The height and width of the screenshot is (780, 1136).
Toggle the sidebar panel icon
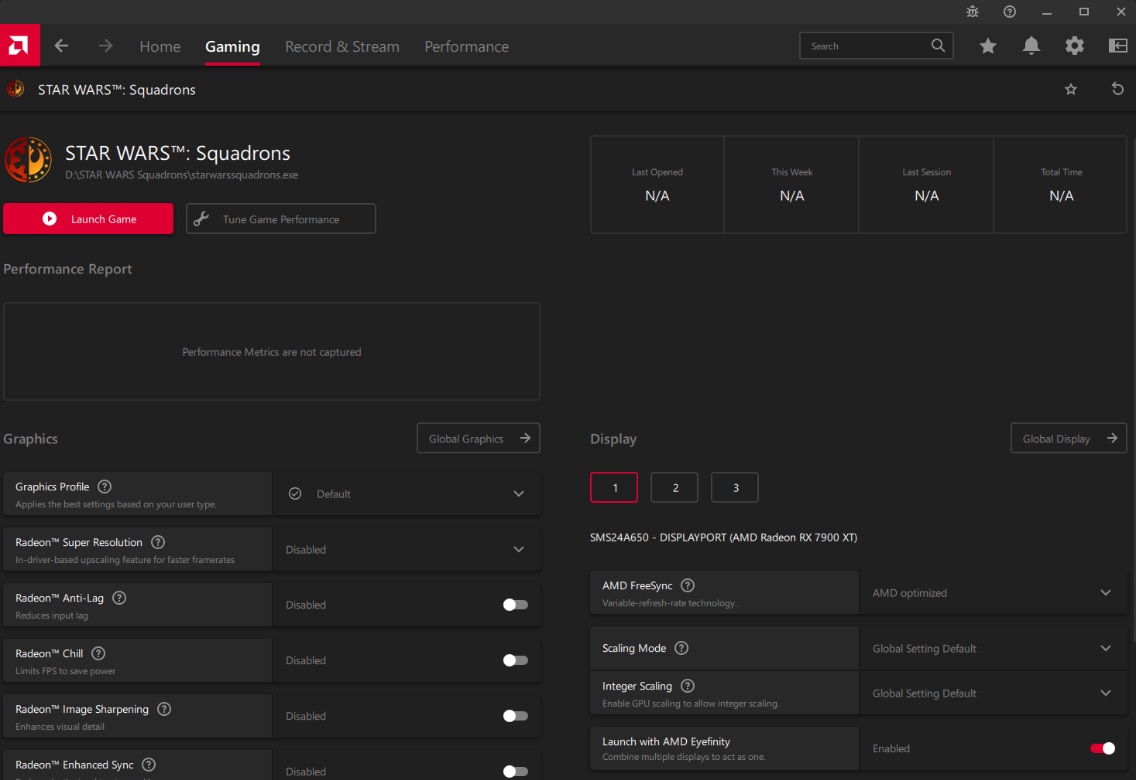click(1118, 46)
